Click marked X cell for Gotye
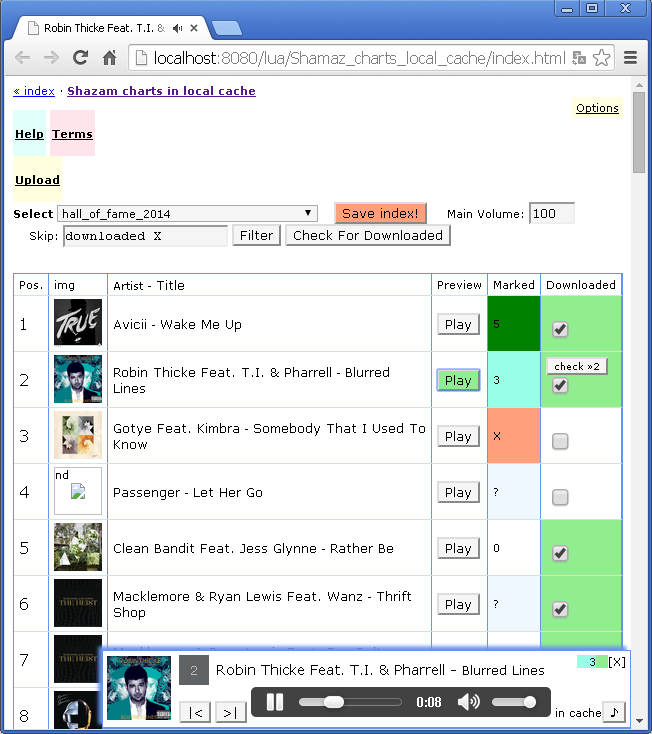This screenshot has height=734, width=652. point(514,436)
